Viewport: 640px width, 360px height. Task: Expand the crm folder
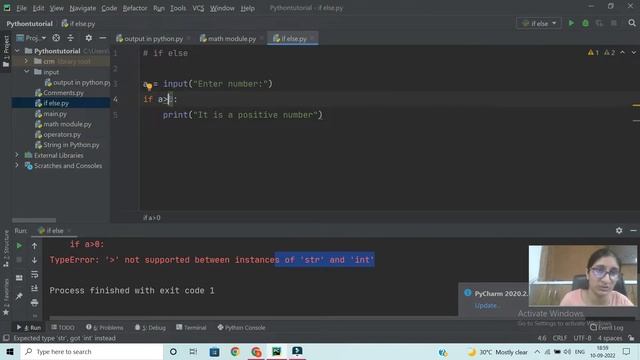pyautogui.click(x=27, y=61)
